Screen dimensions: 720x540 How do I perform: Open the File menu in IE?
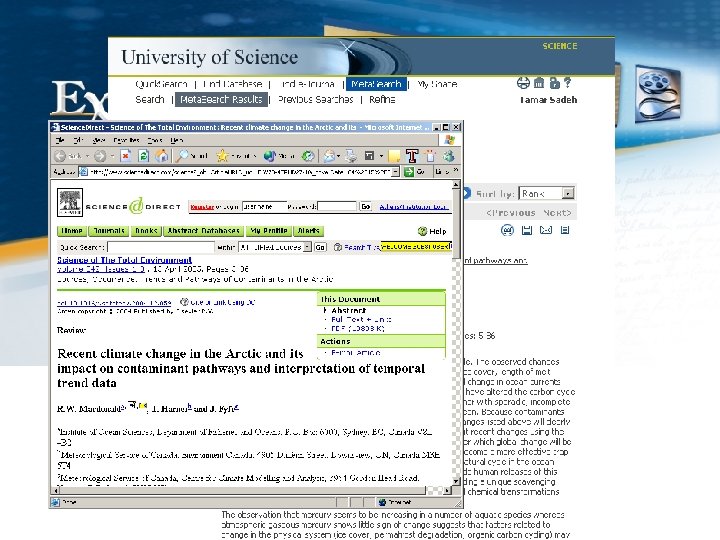[60, 140]
